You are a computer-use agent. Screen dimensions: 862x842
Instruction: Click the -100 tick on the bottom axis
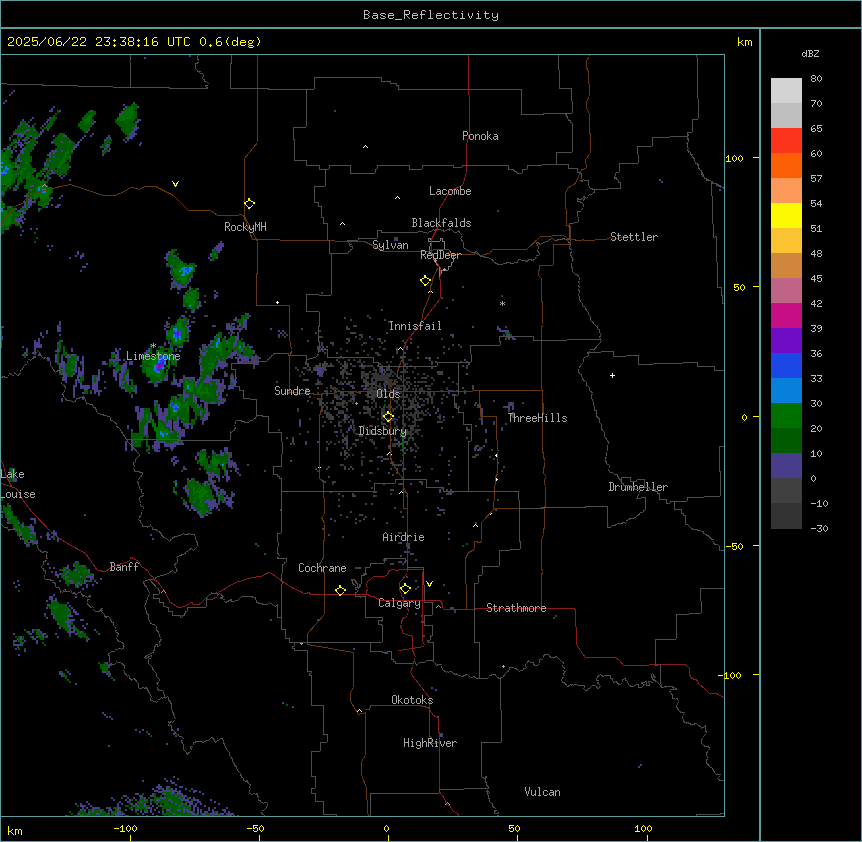125,828
